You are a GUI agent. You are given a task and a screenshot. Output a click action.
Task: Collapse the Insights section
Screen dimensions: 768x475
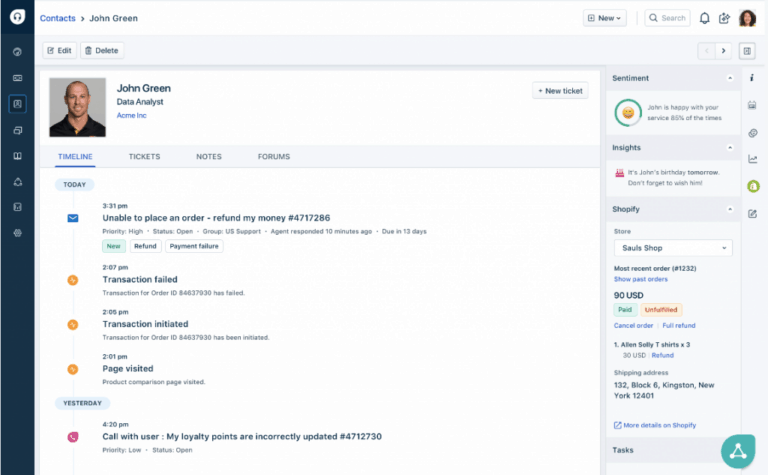point(730,148)
